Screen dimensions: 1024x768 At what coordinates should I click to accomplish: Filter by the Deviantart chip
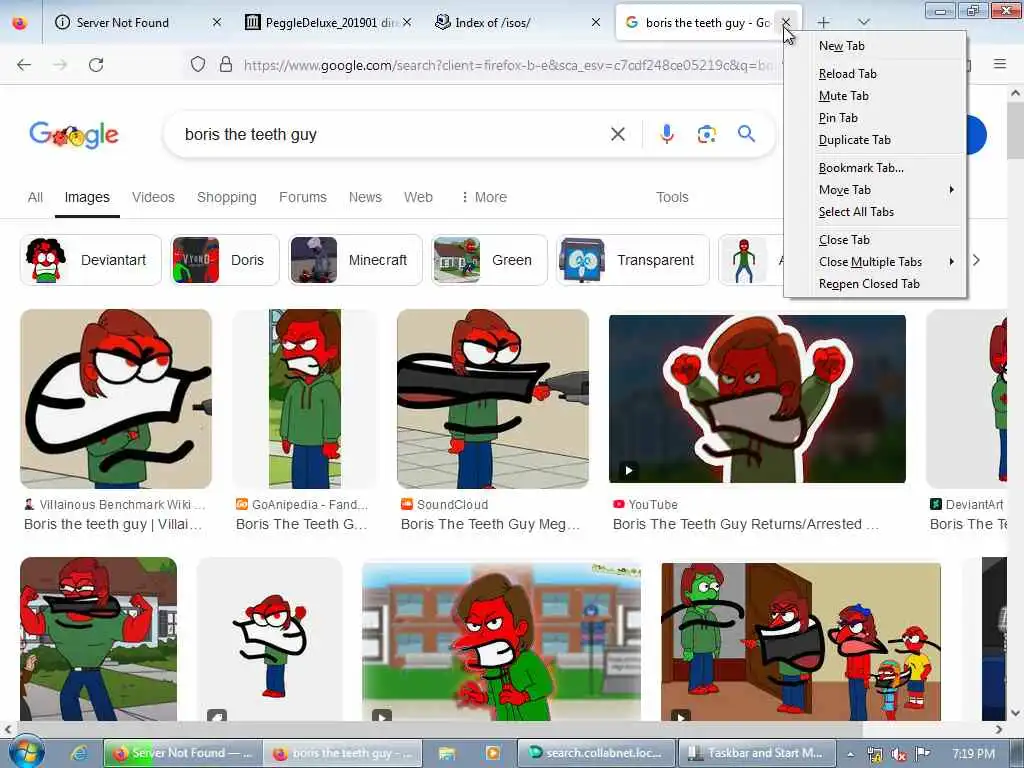(91, 260)
